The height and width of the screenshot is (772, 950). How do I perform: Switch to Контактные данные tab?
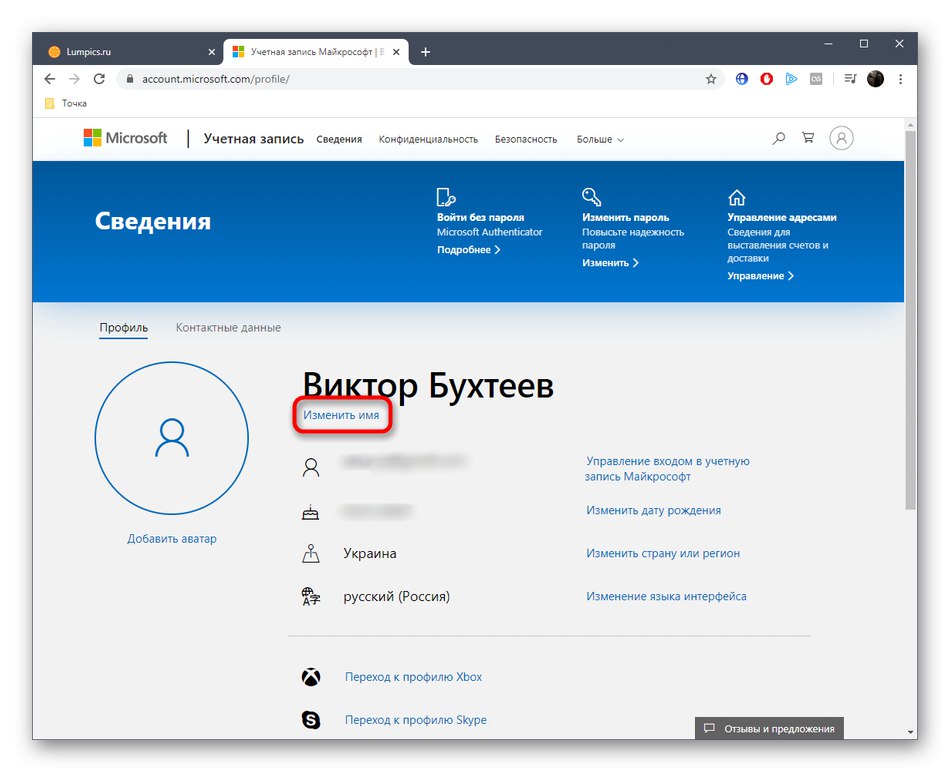(x=228, y=328)
